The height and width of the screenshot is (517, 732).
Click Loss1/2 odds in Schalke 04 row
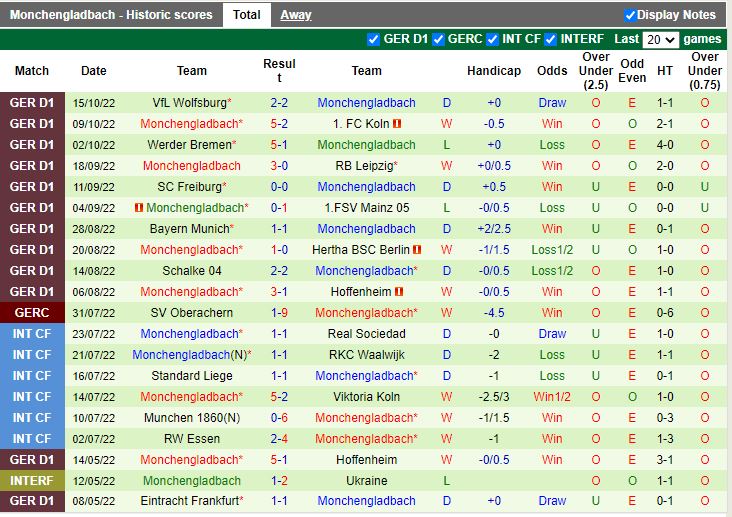[552, 271]
